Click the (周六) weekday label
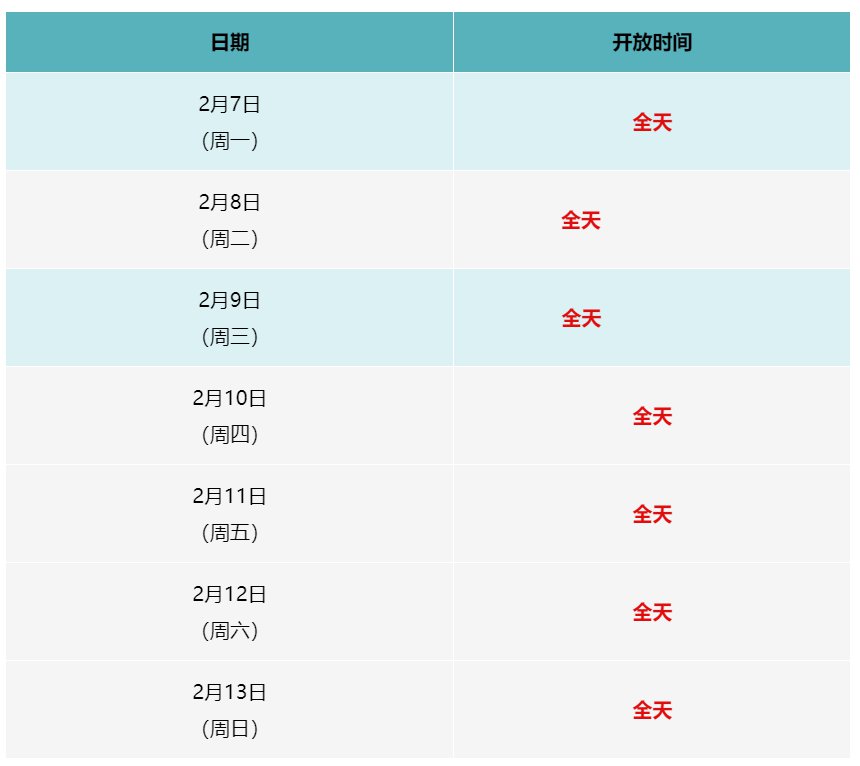The image size is (860, 766). click(230, 631)
